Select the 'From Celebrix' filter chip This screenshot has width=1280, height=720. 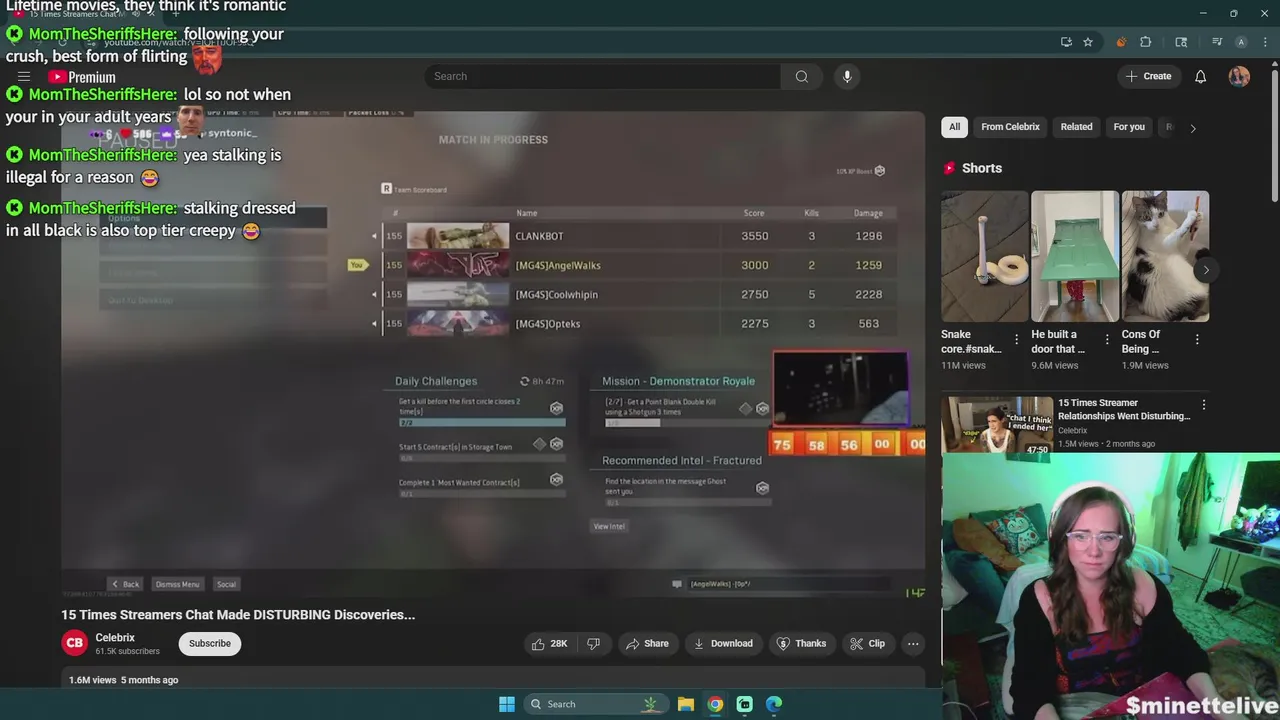coord(1010,127)
